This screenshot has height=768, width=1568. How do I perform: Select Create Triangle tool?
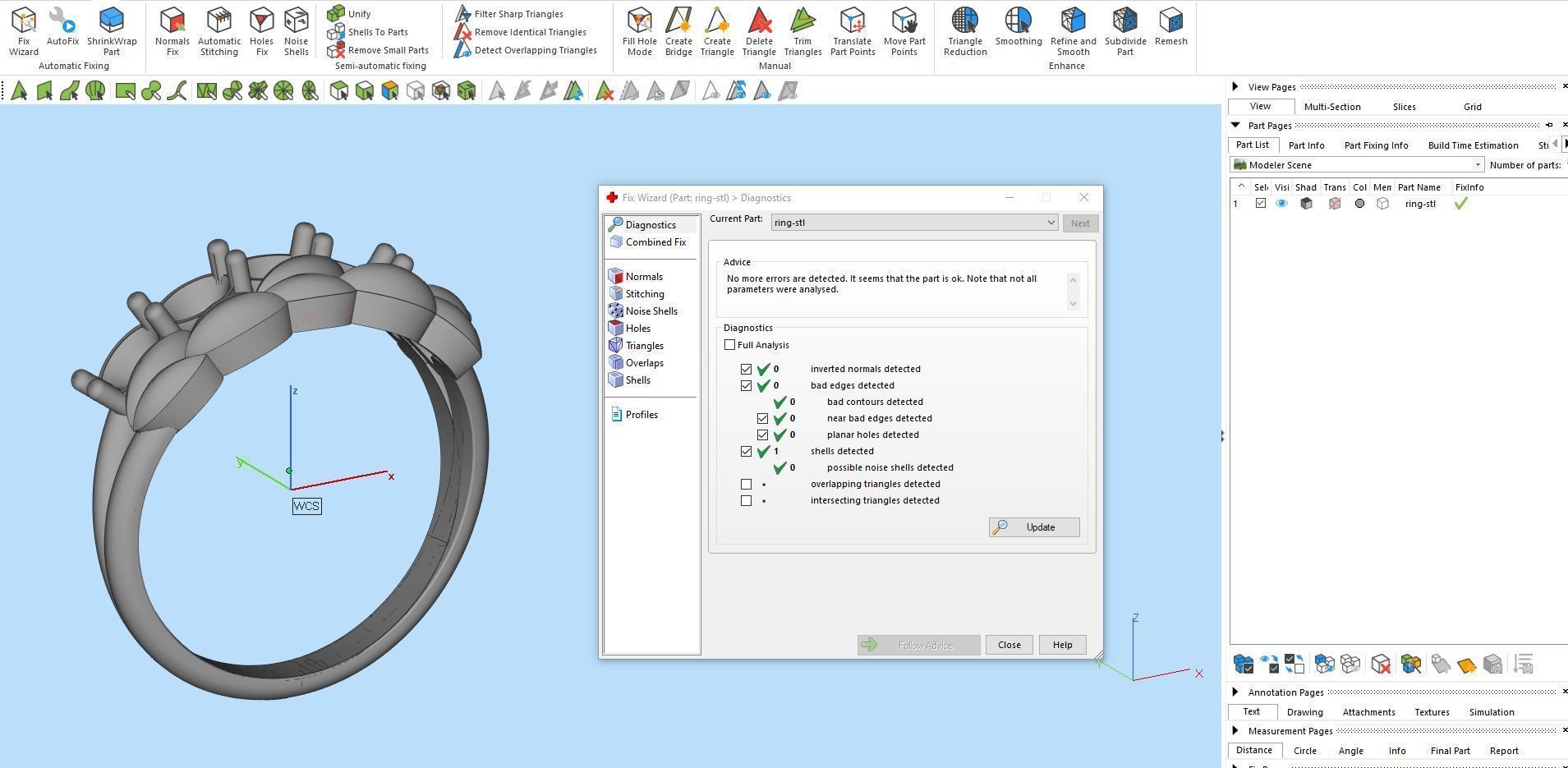click(717, 32)
